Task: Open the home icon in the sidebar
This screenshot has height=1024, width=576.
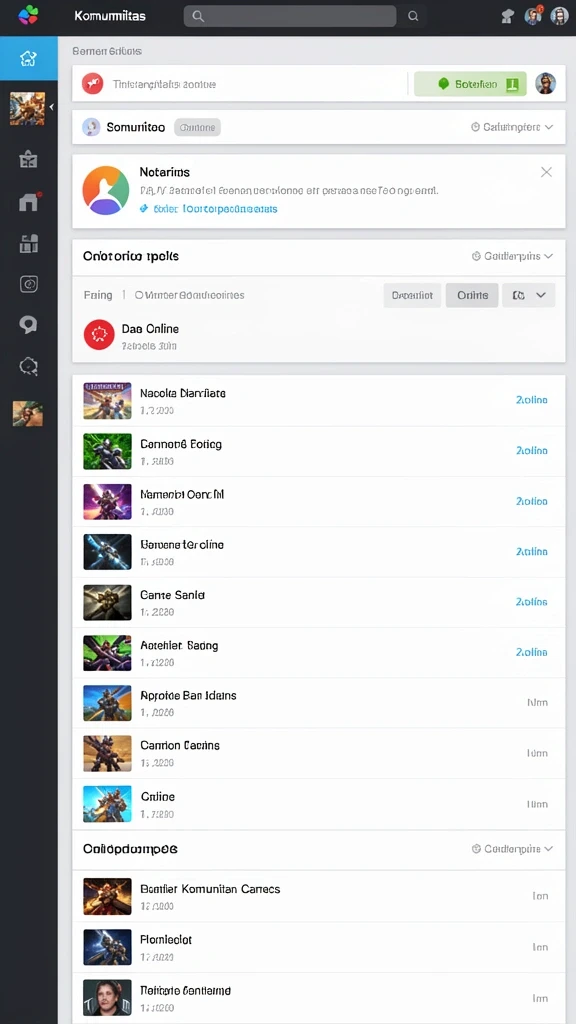Action: click(x=28, y=59)
